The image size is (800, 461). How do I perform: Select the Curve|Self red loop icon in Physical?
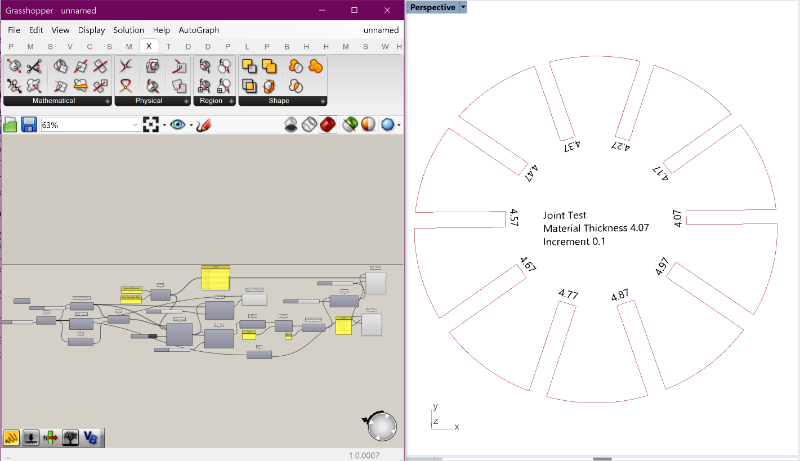[x=126, y=86]
